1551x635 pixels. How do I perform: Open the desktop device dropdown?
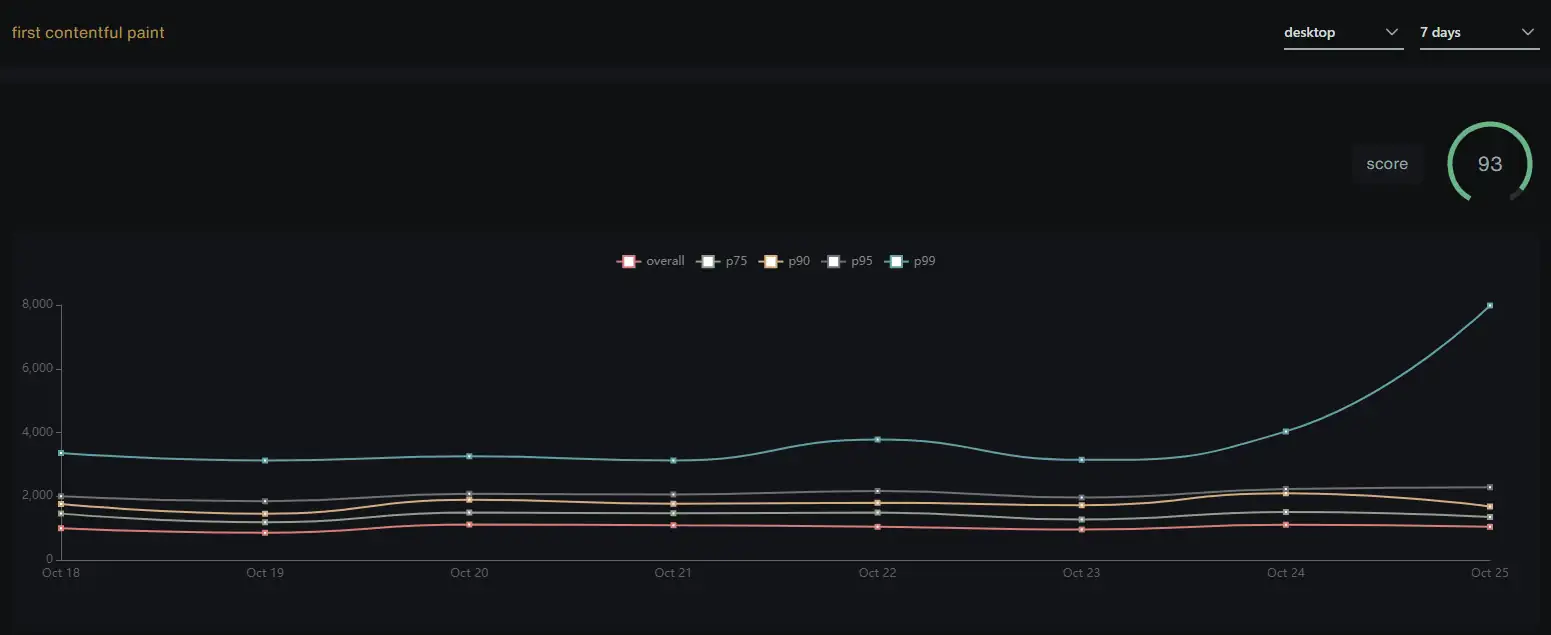pos(1343,33)
